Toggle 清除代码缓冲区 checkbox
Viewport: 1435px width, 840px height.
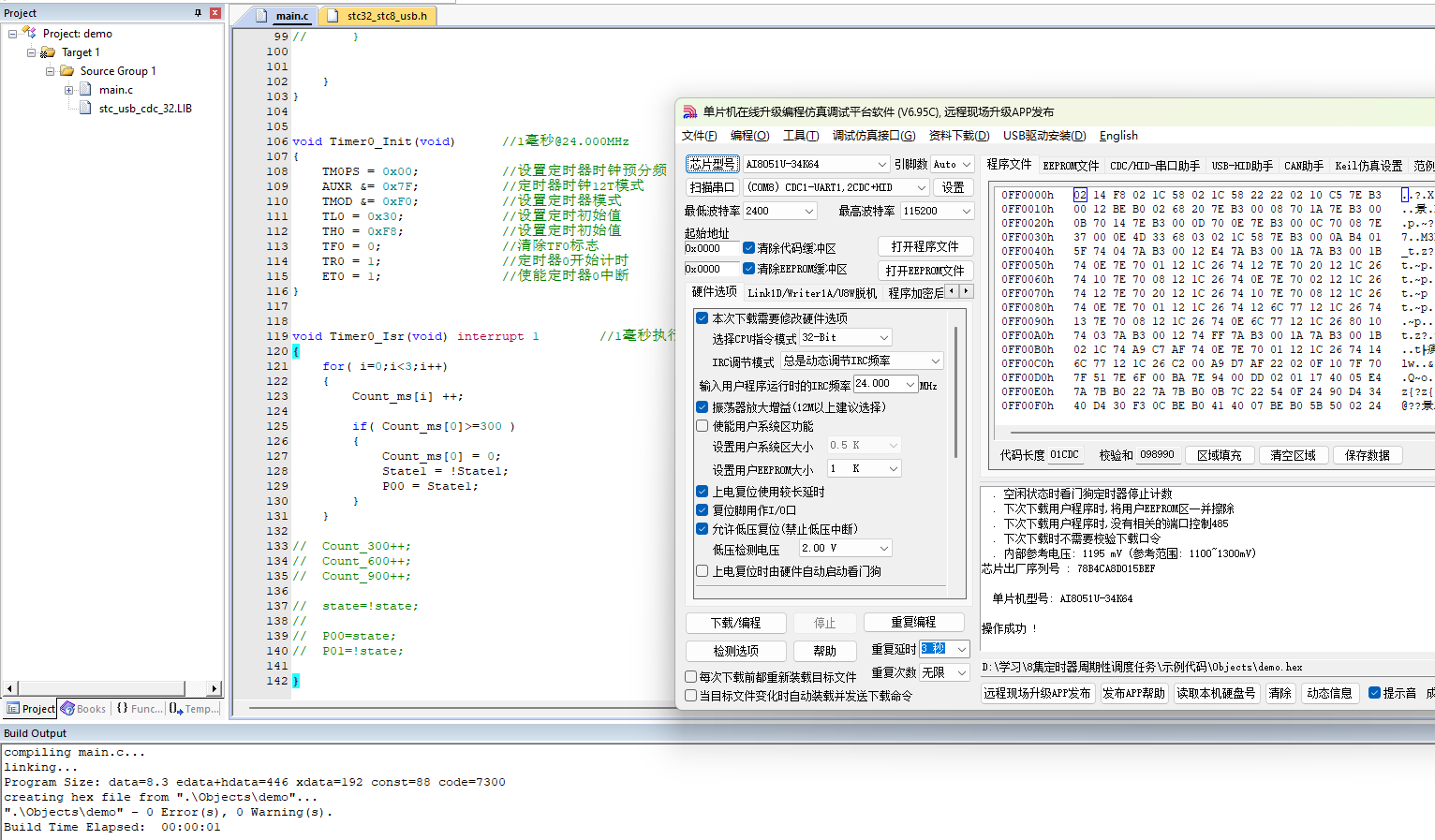pyautogui.click(x=748, y=248)
